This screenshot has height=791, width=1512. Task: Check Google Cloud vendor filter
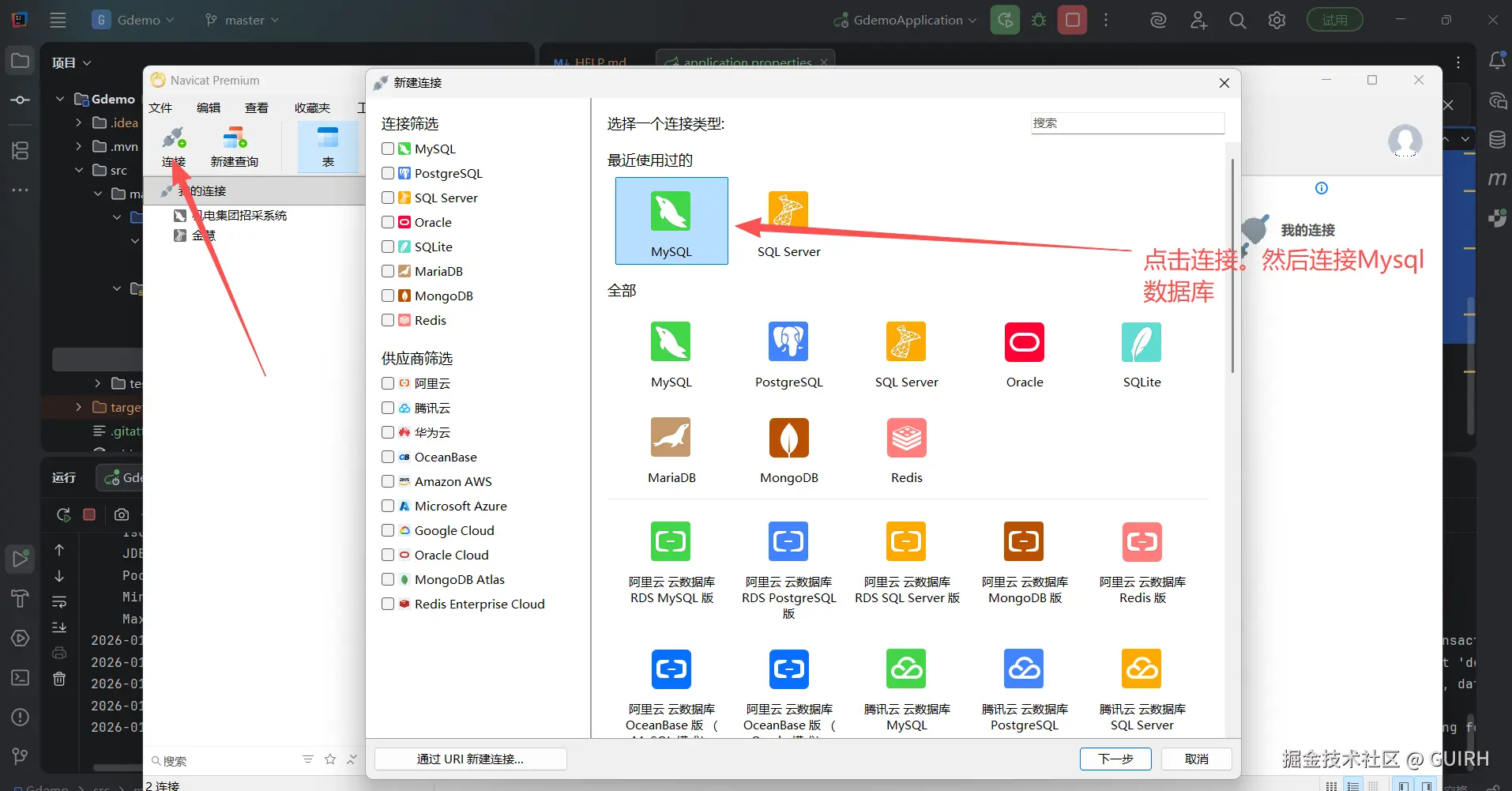[x=388, y=530]
